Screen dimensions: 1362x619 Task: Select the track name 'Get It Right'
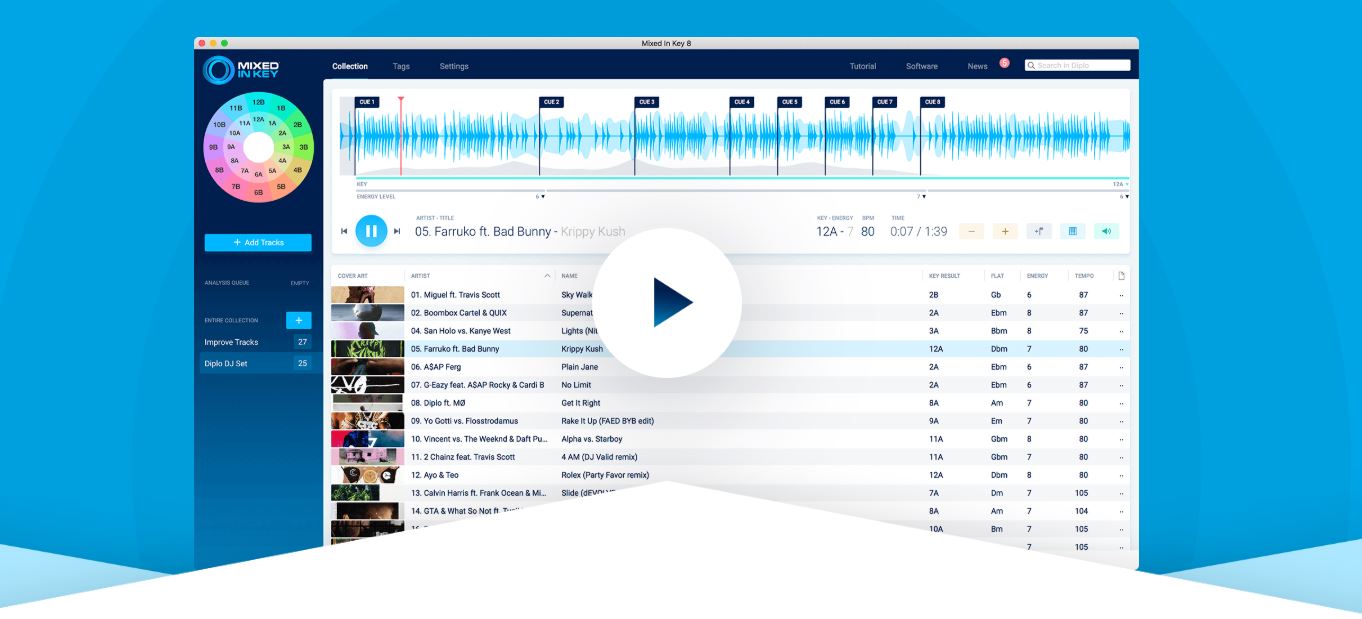click(581, 403)
